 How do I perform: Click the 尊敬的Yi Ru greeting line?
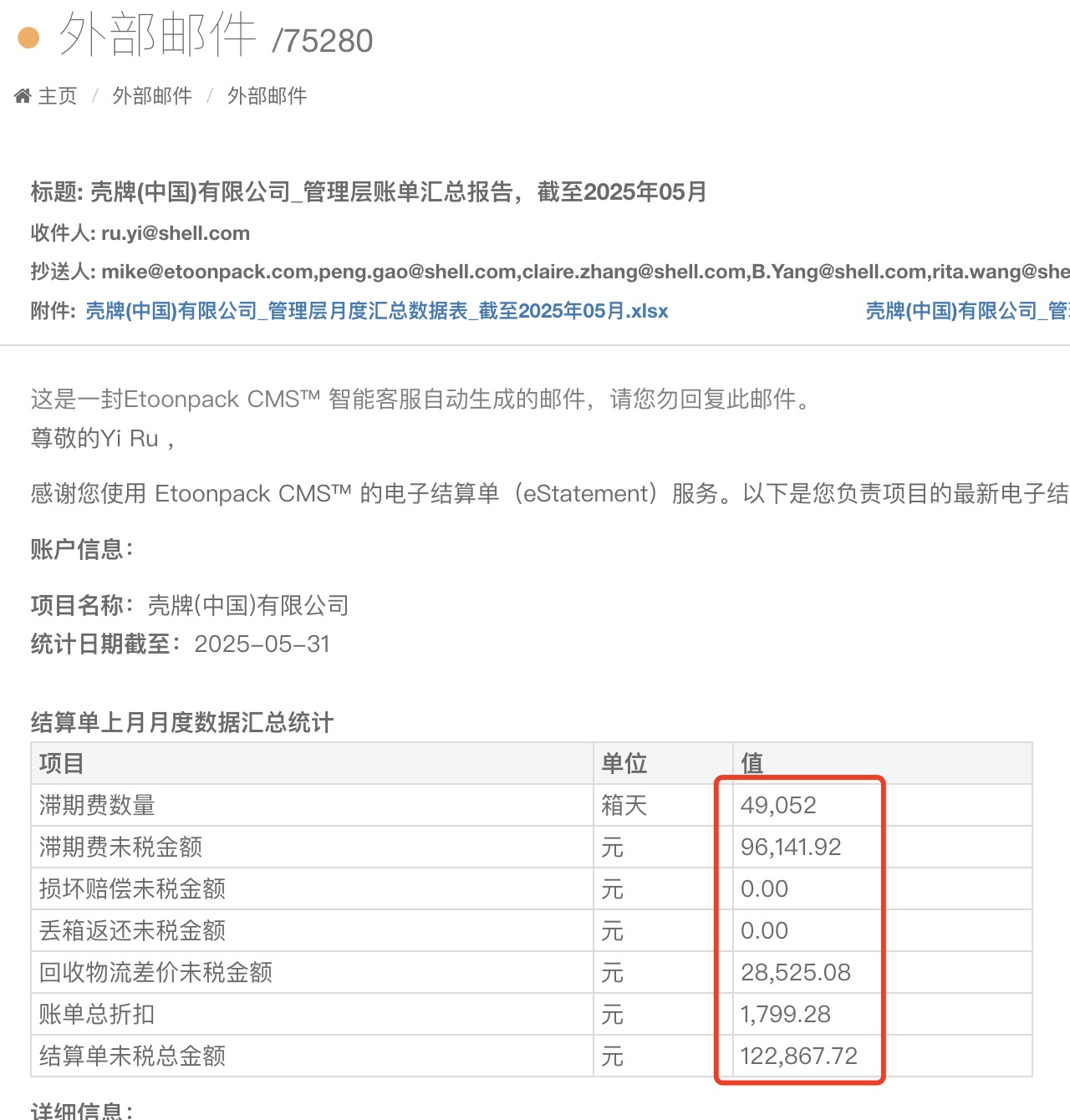coord(103,438)
